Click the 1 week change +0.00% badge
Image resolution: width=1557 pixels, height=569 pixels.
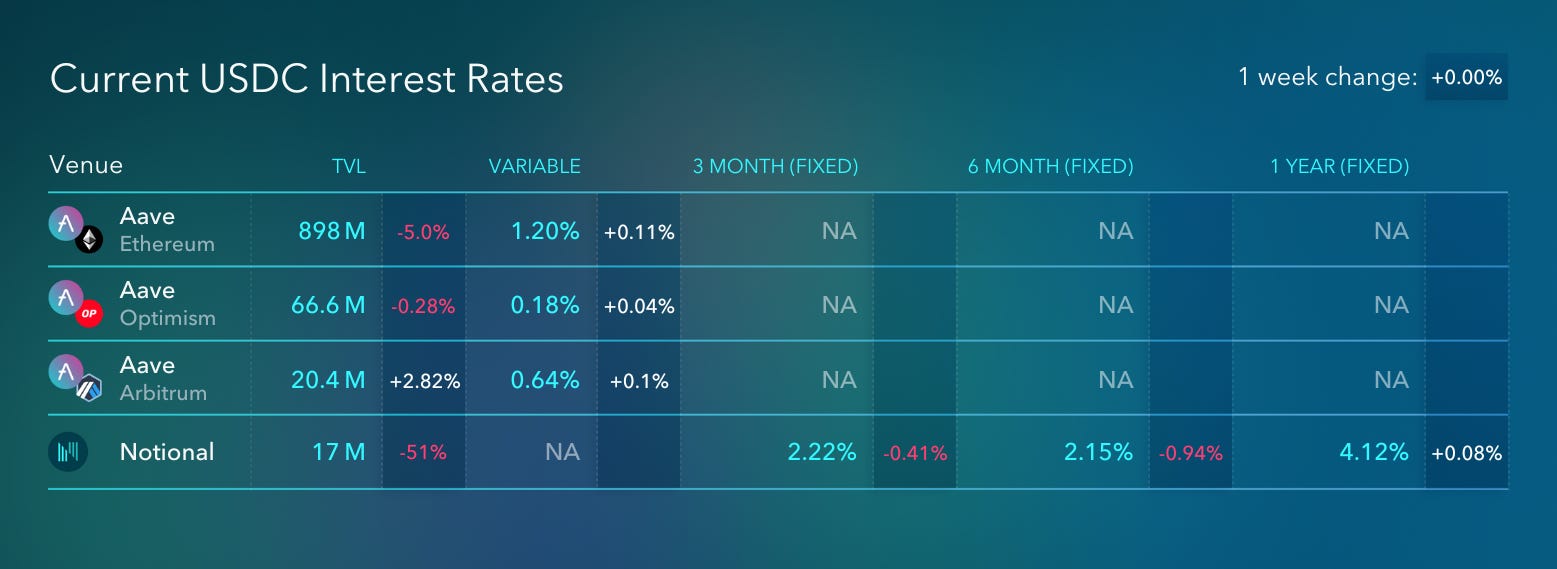1466,77
